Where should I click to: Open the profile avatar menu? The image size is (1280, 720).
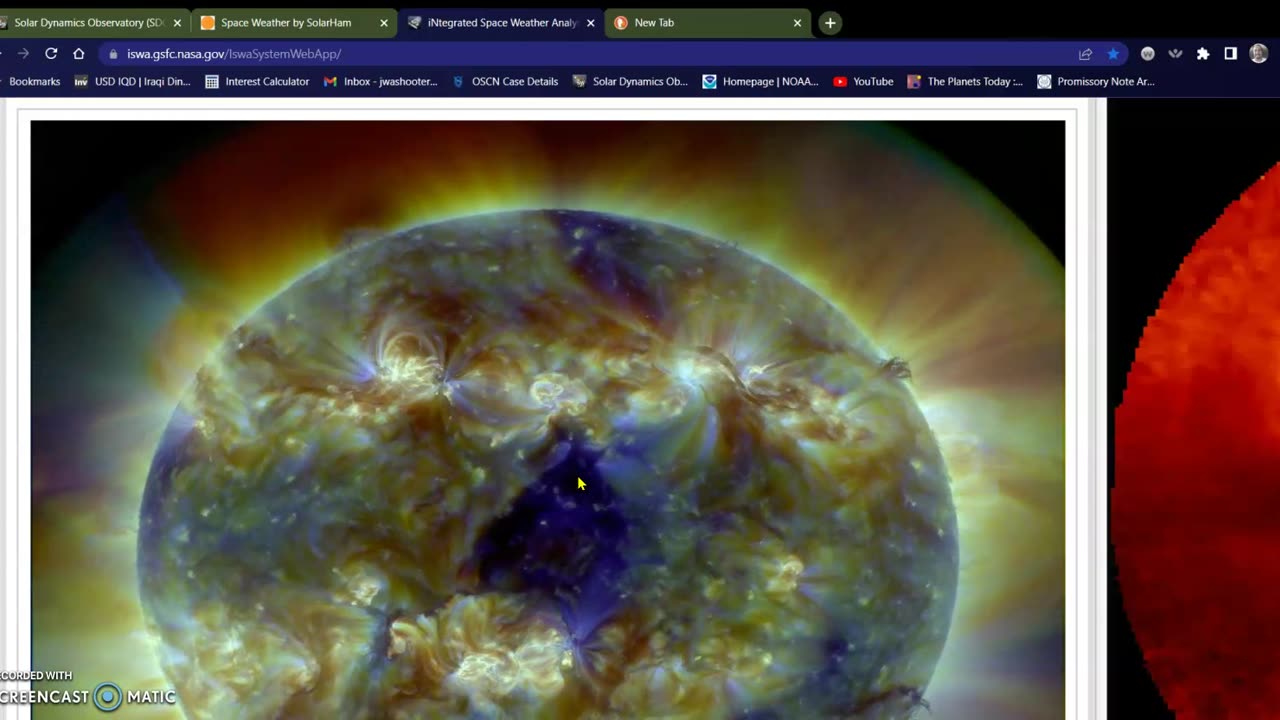(x=1259, y=54)
